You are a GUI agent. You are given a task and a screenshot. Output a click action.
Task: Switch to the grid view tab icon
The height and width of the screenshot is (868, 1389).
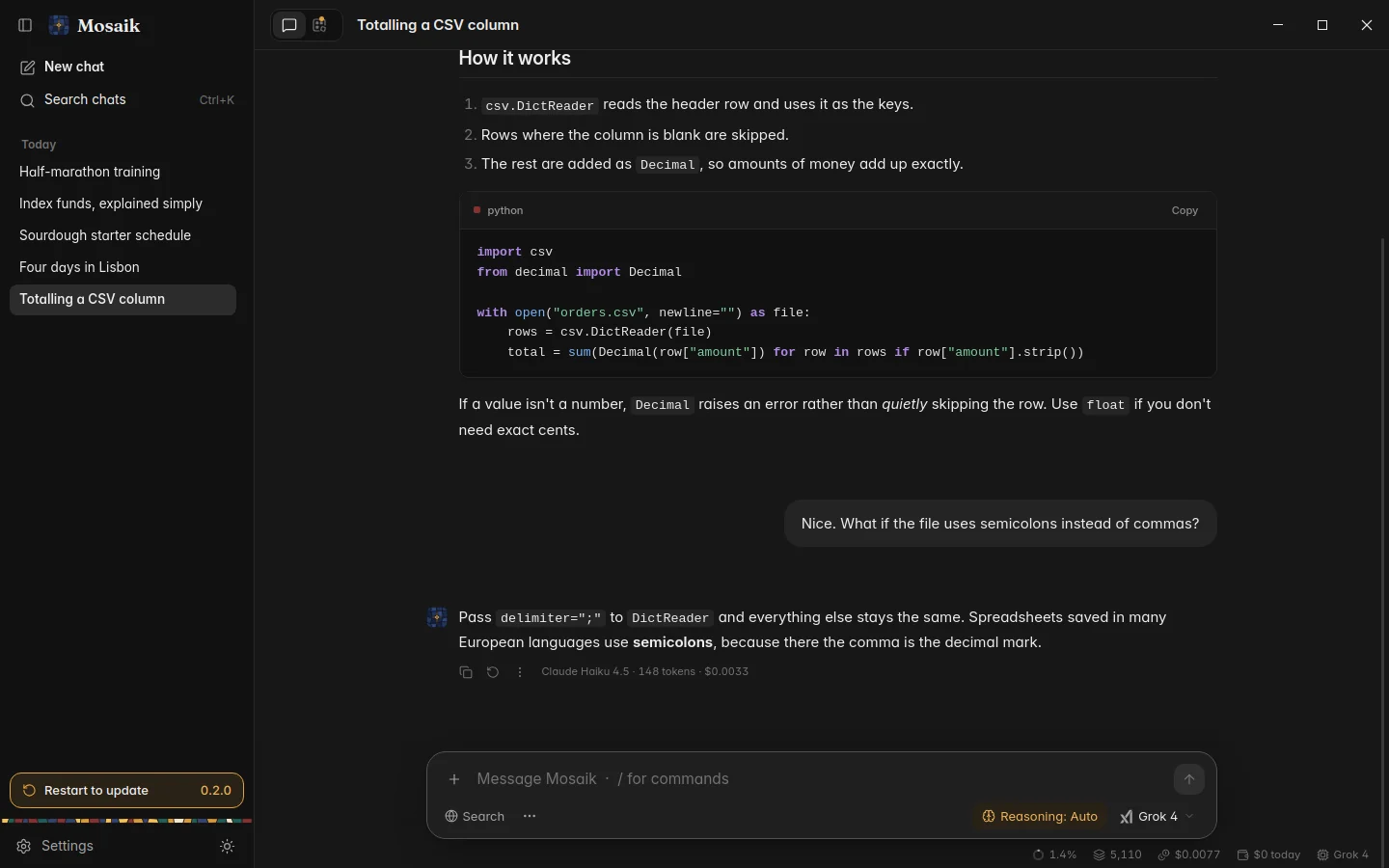321,25
